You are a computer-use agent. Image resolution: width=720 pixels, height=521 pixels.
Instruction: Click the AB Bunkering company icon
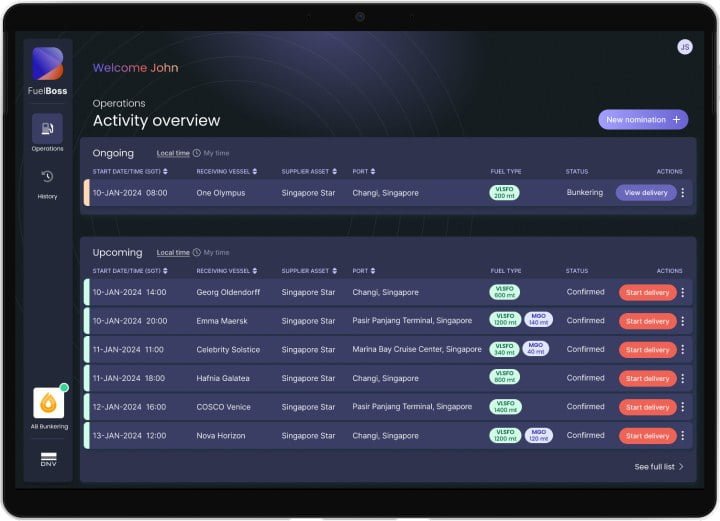(48, 404)
